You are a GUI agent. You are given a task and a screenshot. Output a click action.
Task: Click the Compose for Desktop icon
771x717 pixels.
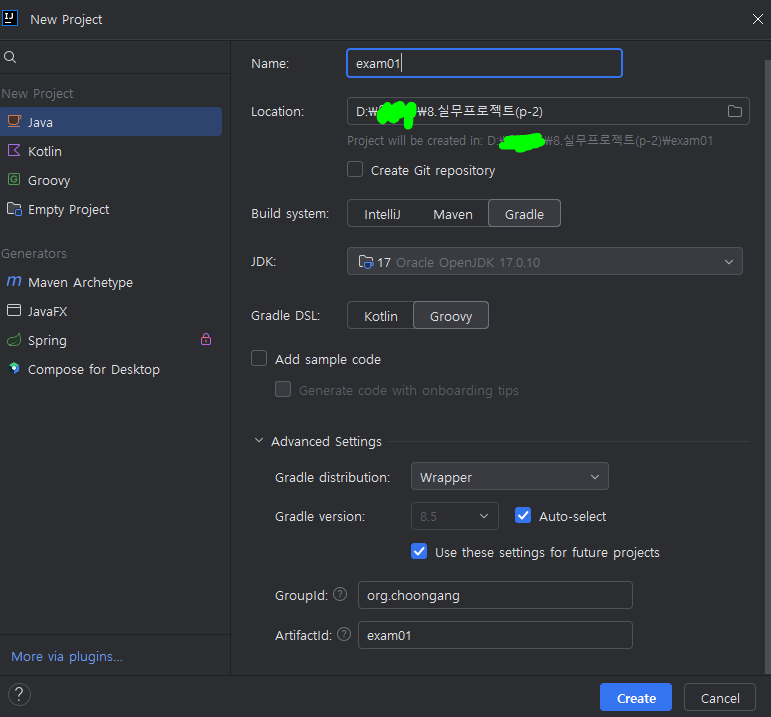14,368
